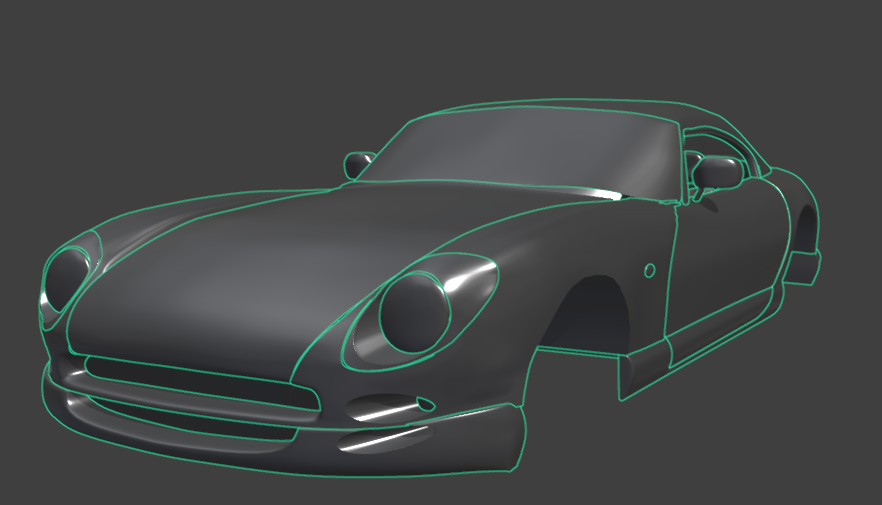Screen dimensions: 882x505
Task: Select the far-side mirror near the windshield corner
Action: 358,164
